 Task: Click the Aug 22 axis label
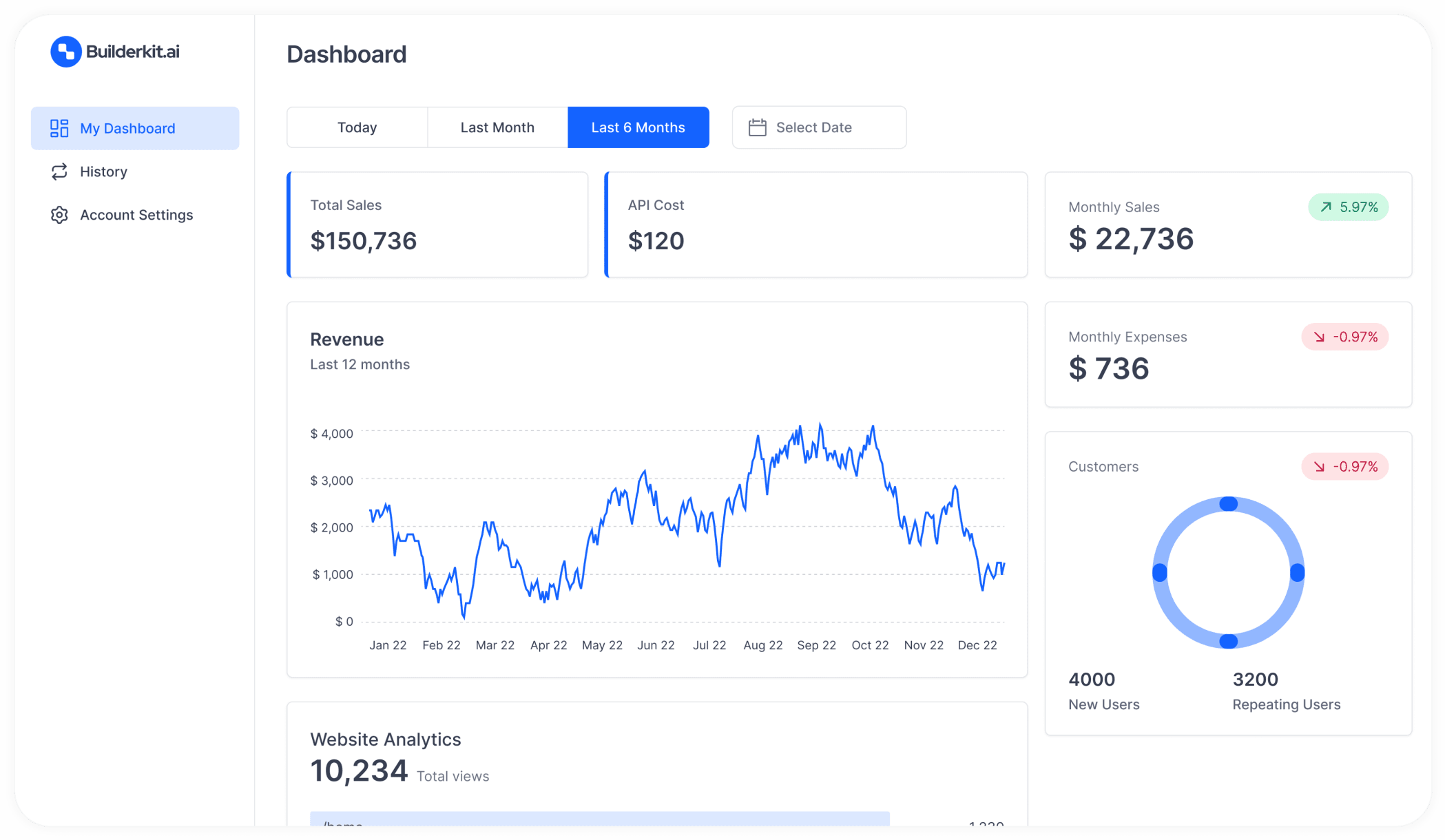click(x=763, y=645)
